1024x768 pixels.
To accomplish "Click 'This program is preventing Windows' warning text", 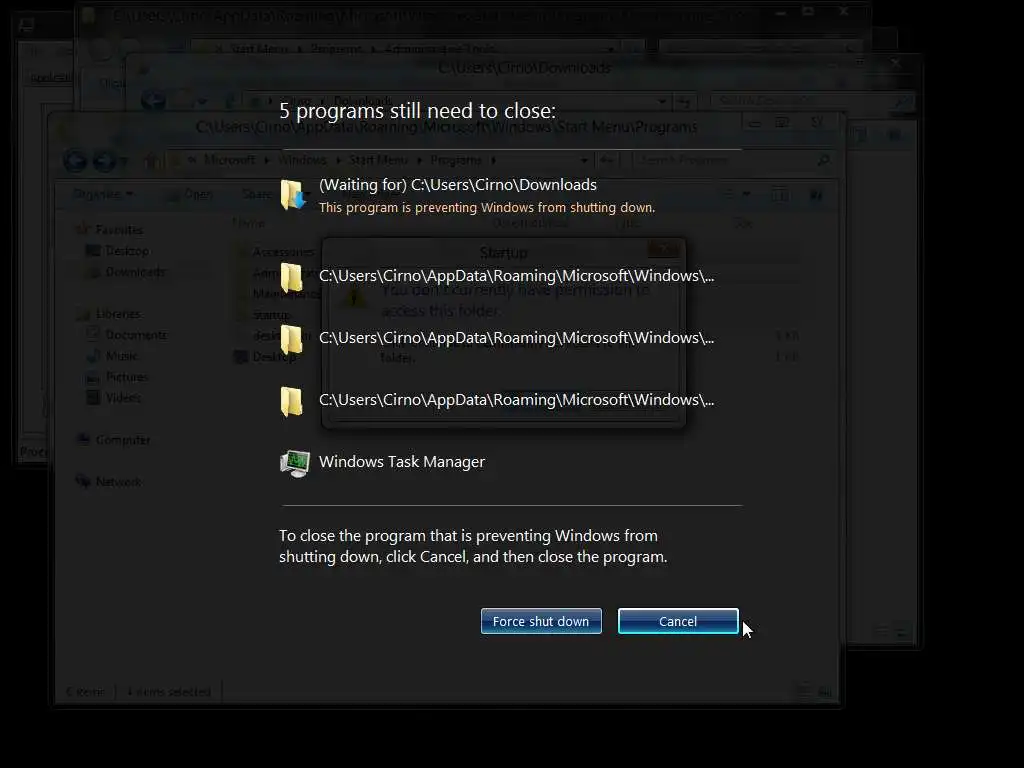I will 487,208.
